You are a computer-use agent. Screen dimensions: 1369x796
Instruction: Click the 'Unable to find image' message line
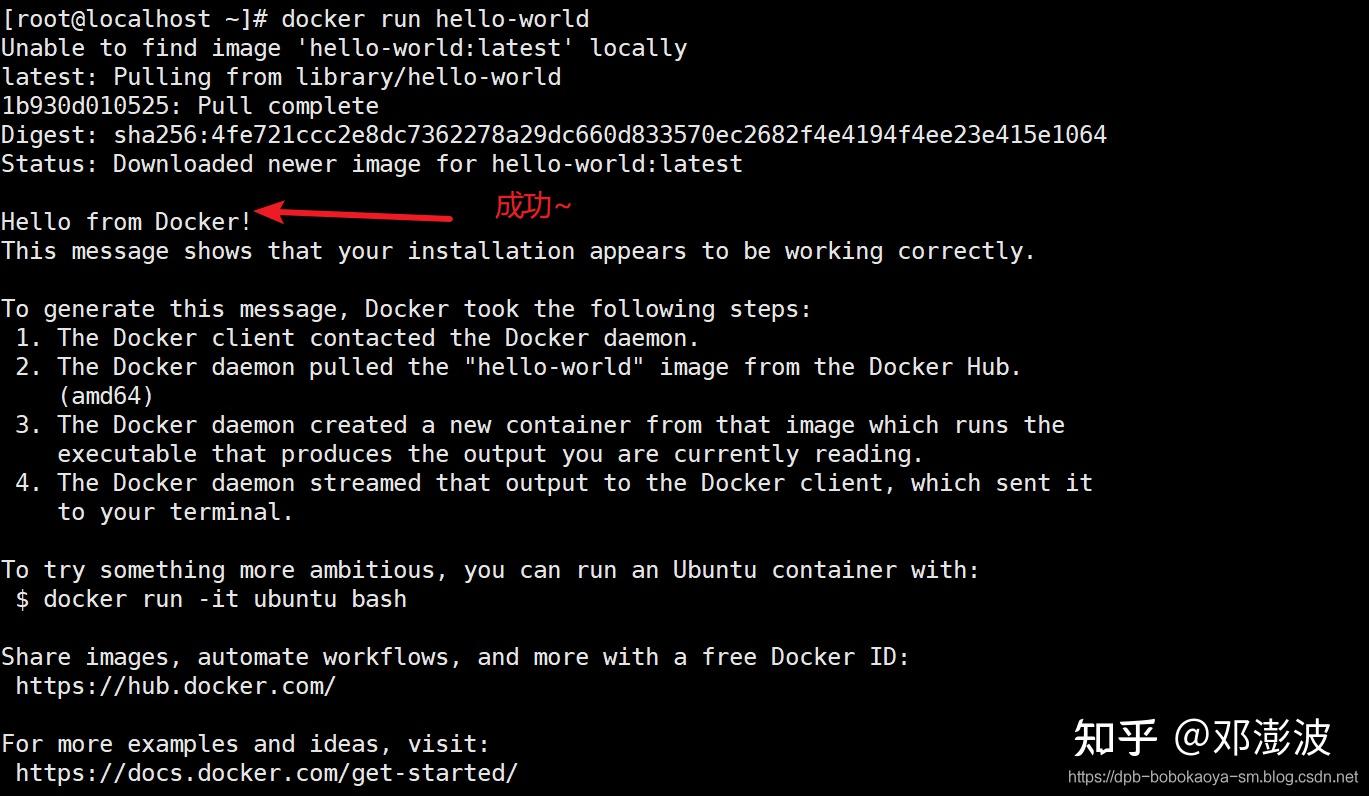tap(344, 48)
